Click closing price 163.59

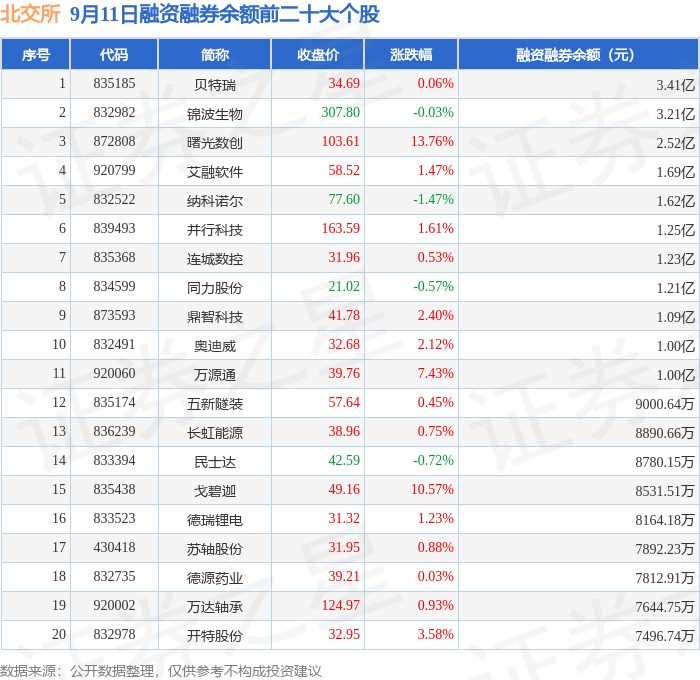[x=340, y=228]
